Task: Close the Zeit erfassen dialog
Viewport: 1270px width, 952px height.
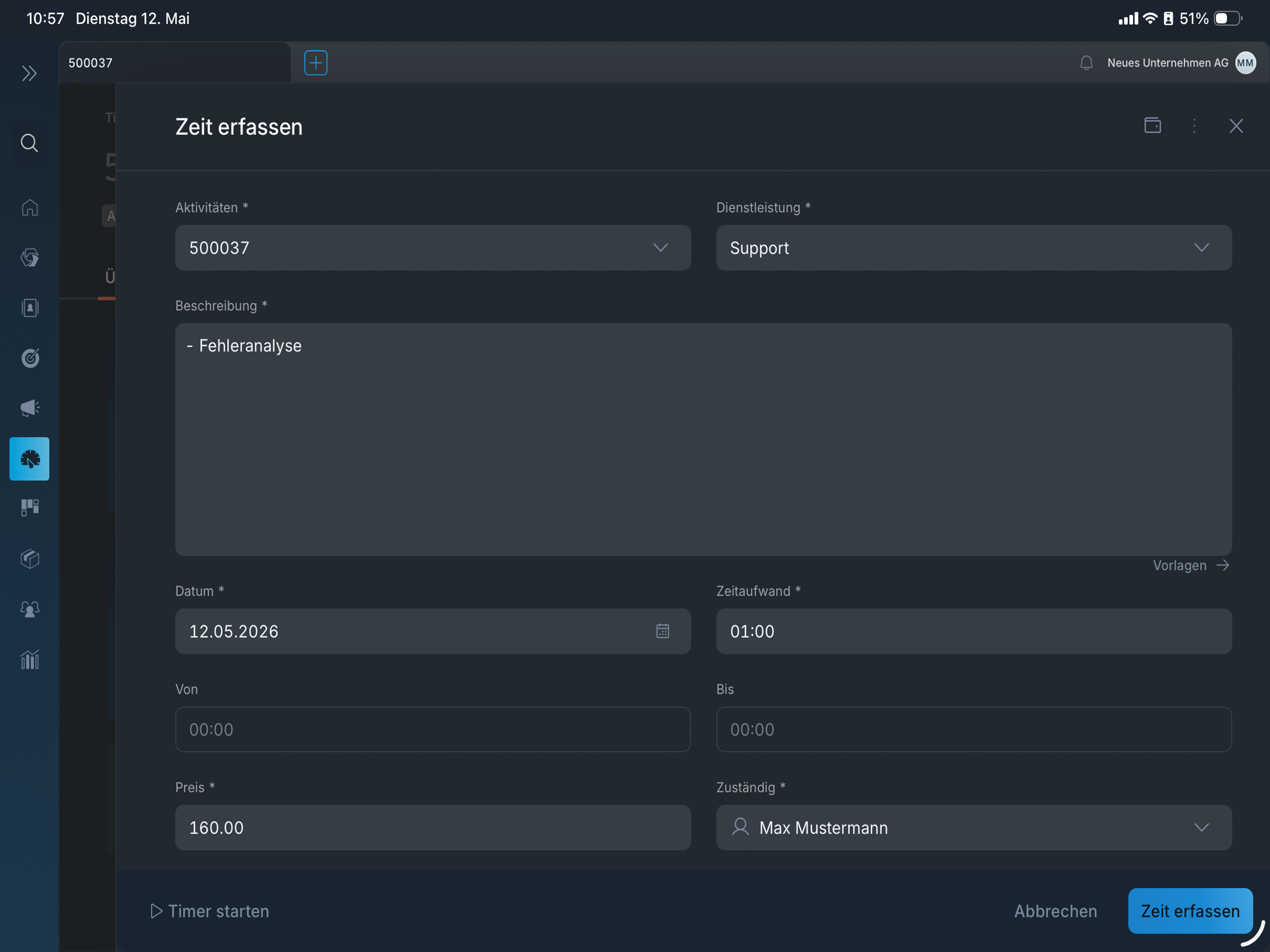Action: click(x=1236, y=125)
